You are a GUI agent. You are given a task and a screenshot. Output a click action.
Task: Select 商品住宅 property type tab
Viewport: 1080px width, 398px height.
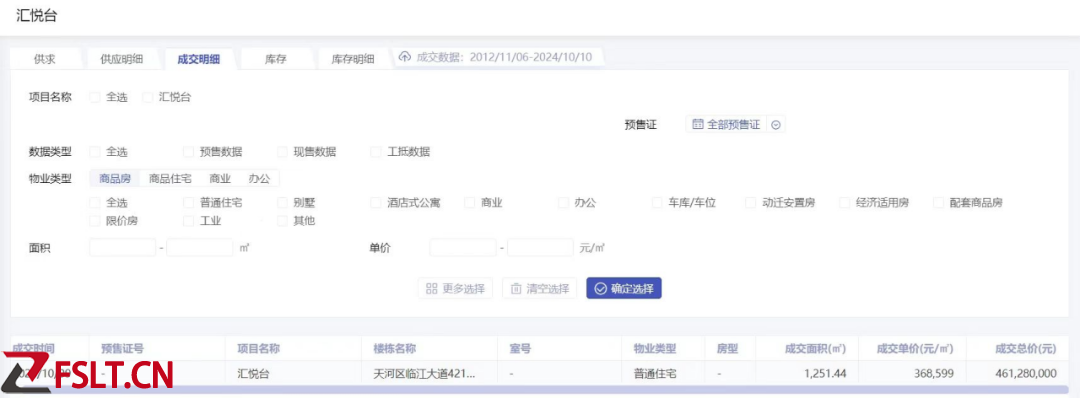pyautogui.click(x=170, y=178)
